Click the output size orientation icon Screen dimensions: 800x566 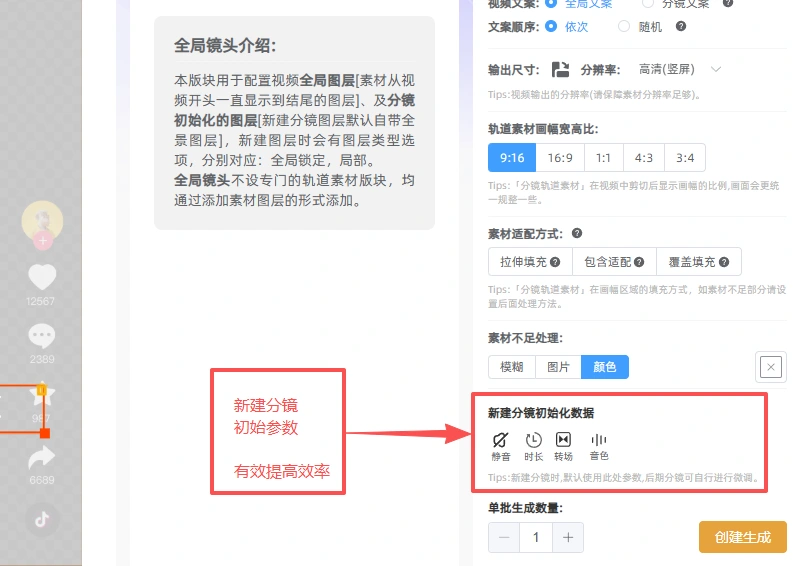[560, 69]
